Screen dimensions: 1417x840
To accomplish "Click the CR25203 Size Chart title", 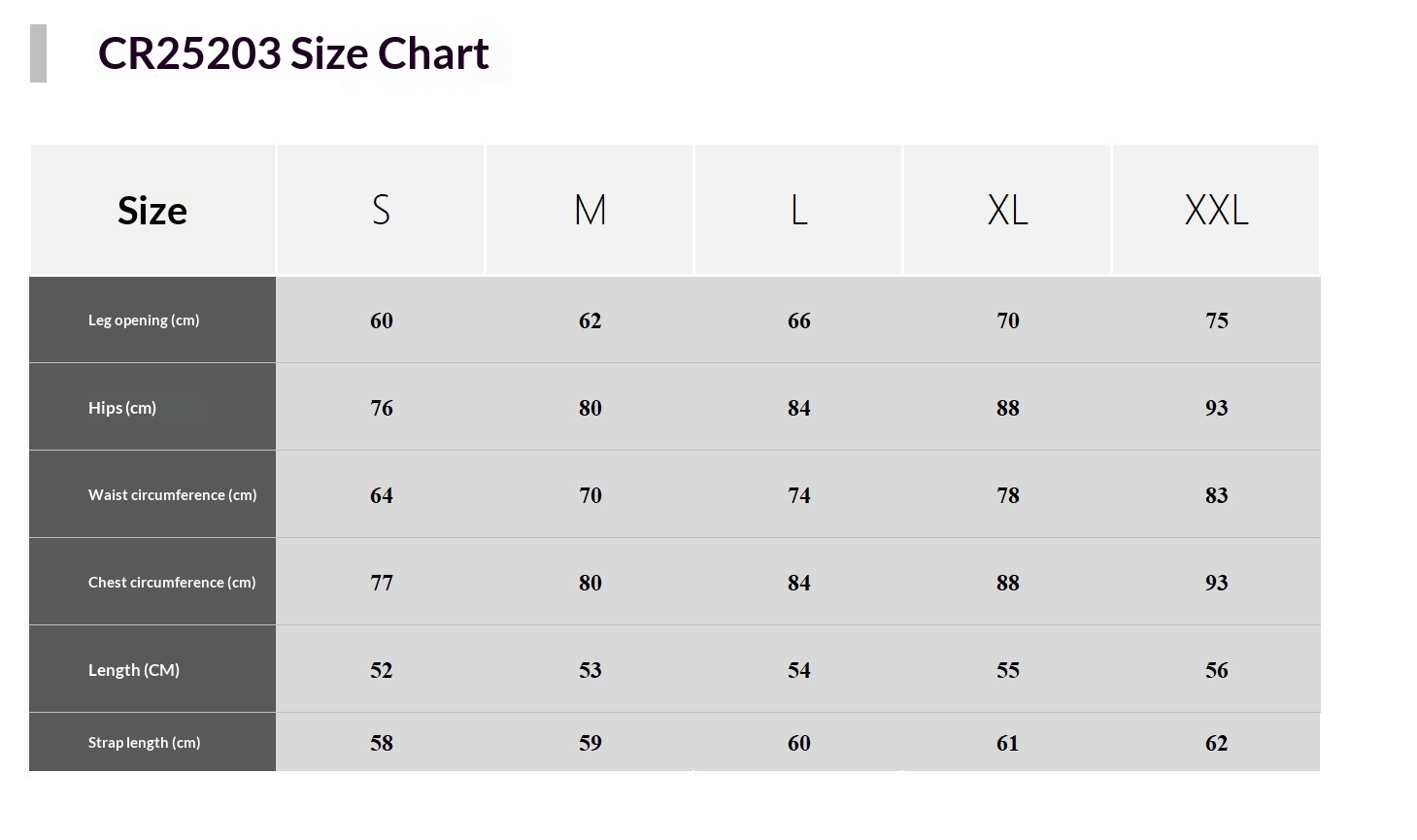I will tap(293, 53).
